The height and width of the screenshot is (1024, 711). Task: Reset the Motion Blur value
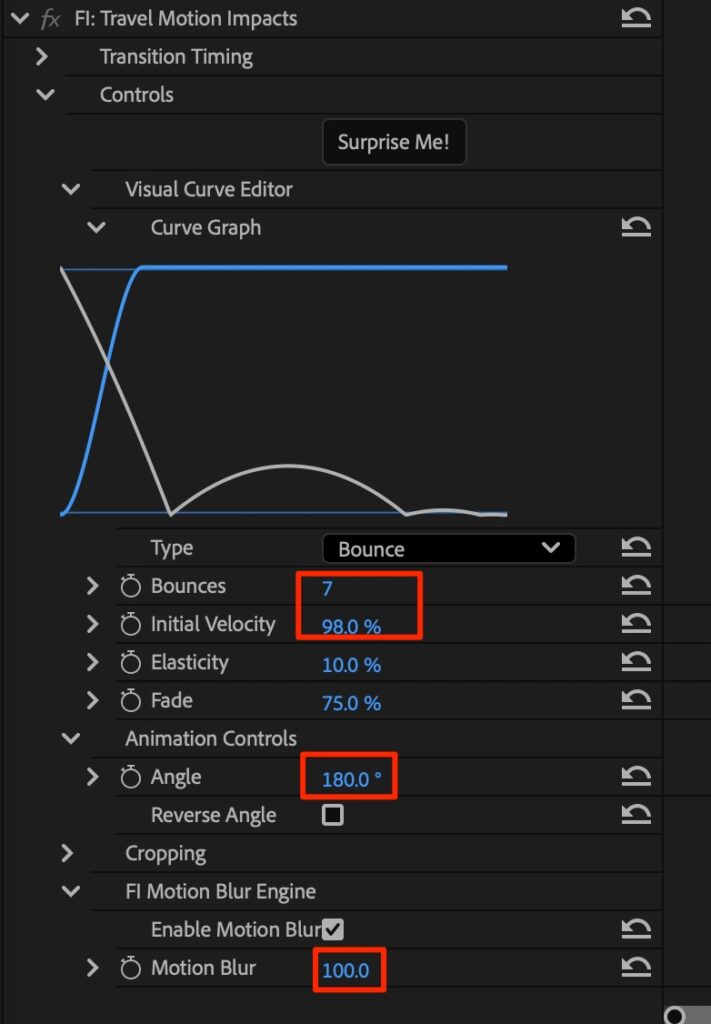636,968
